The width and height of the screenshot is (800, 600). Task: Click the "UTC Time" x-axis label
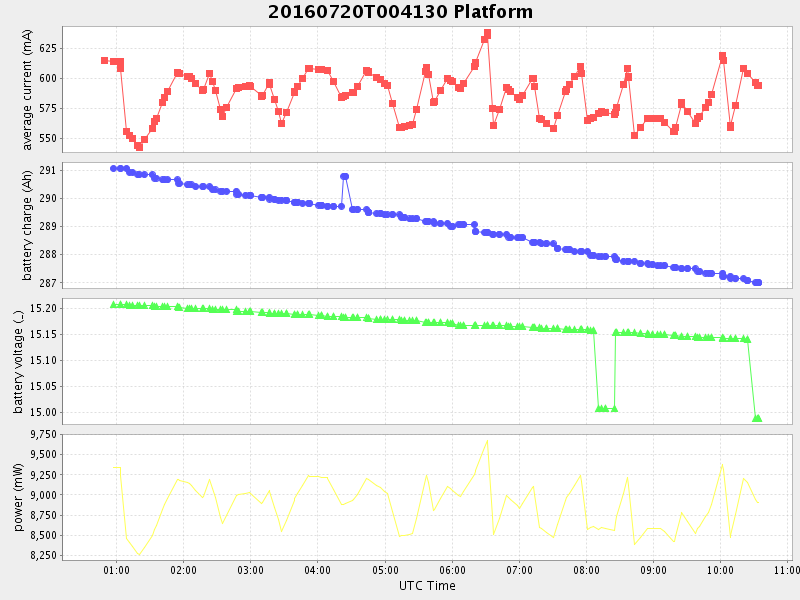coord(427,585)
